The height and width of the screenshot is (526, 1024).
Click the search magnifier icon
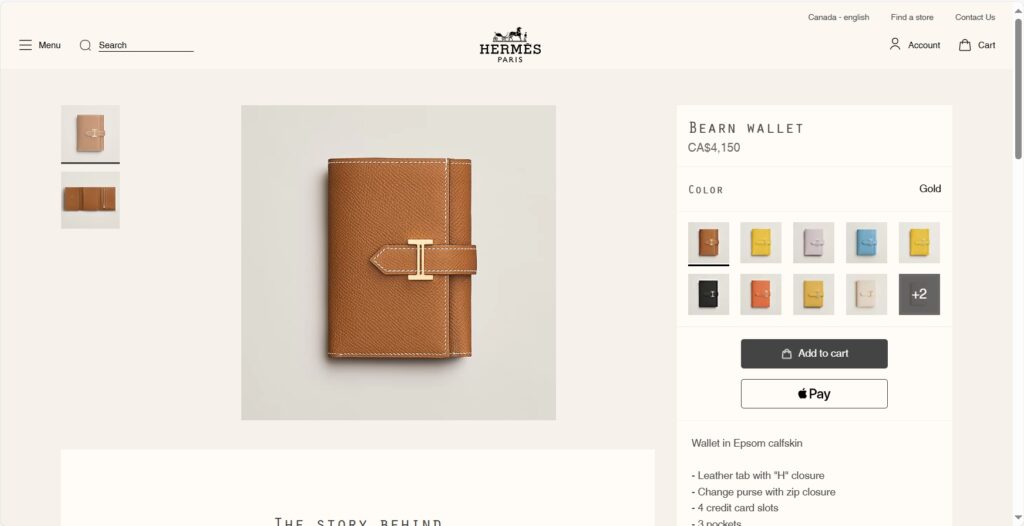point(85,45)
